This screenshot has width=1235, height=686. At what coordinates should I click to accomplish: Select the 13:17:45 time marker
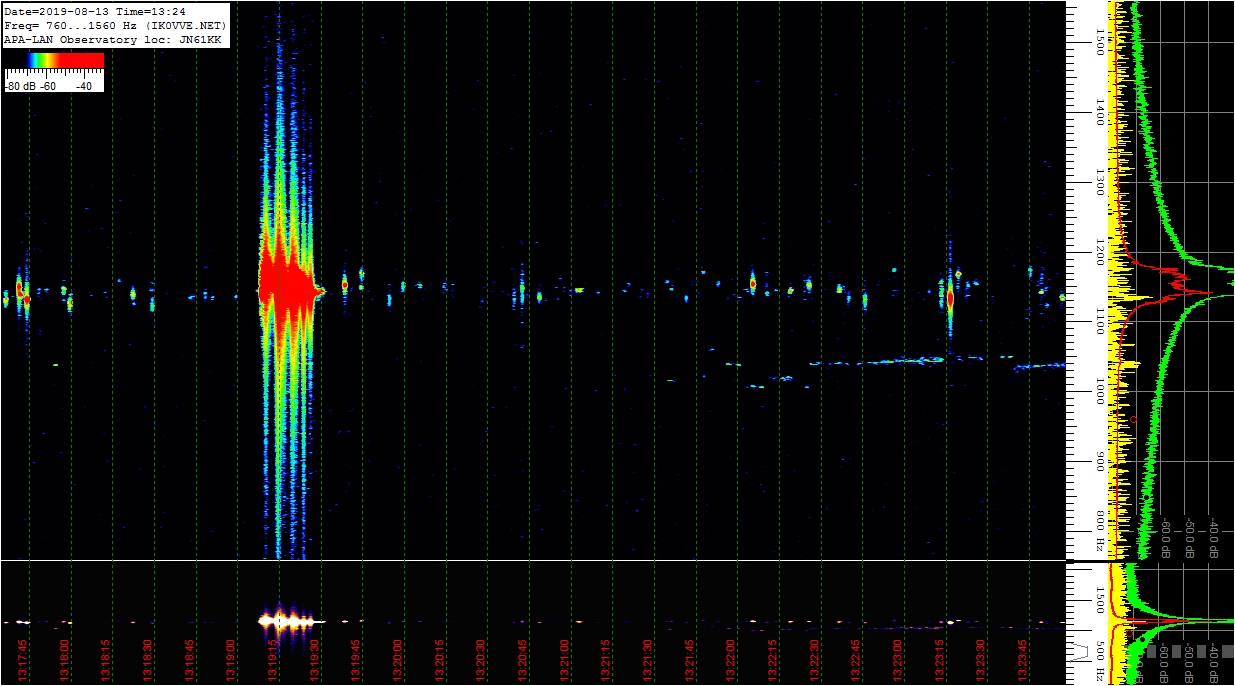[x=22, y=662]
